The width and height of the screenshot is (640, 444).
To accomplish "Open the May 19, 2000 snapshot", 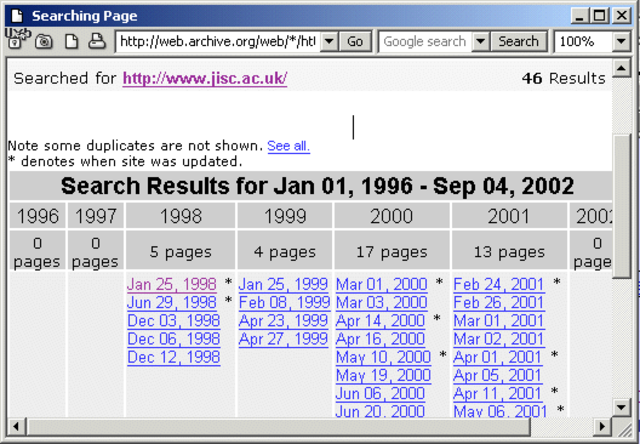I will coord(383,375).
